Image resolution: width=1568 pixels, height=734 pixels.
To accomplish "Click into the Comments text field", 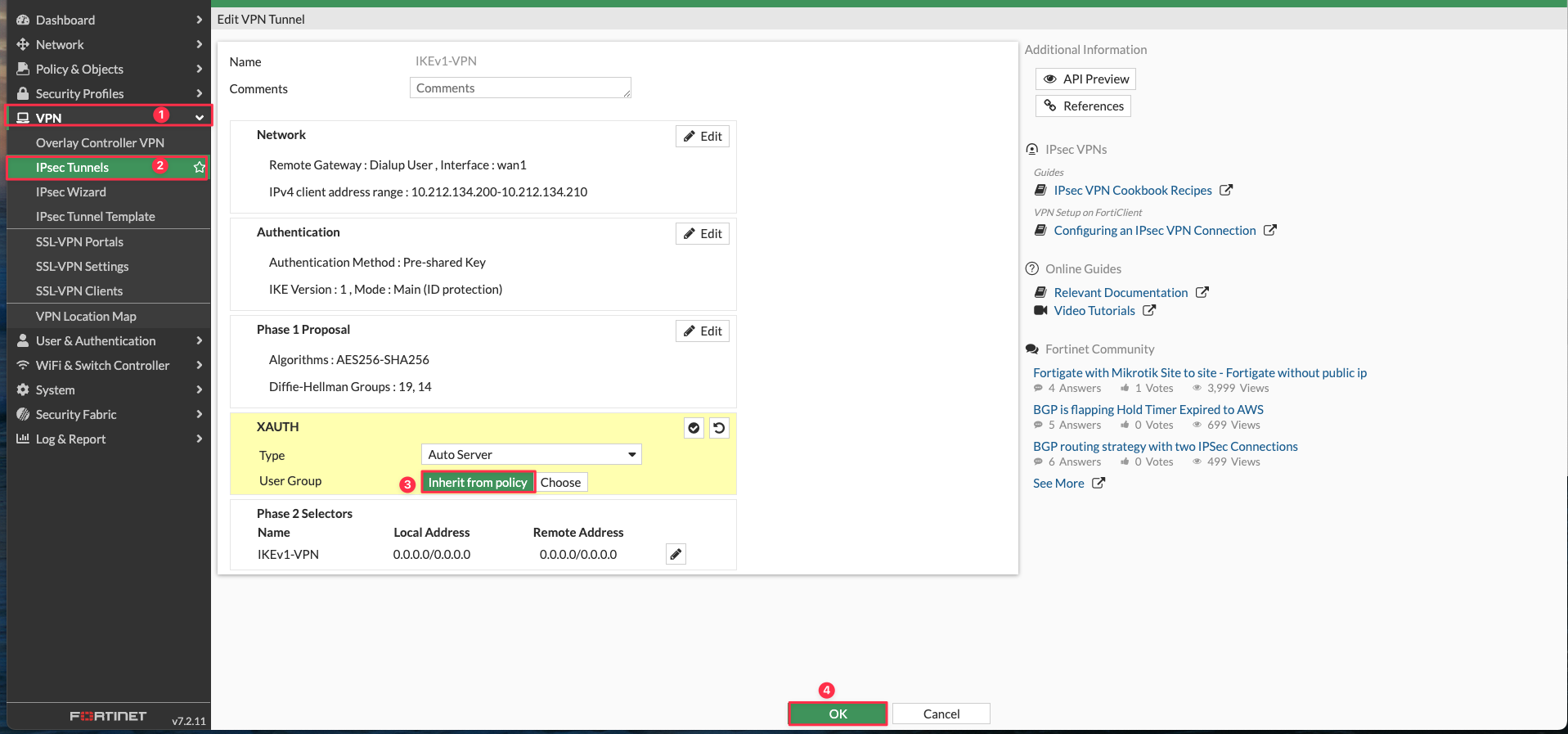I will pyautogui.click(x=520, y=88).
